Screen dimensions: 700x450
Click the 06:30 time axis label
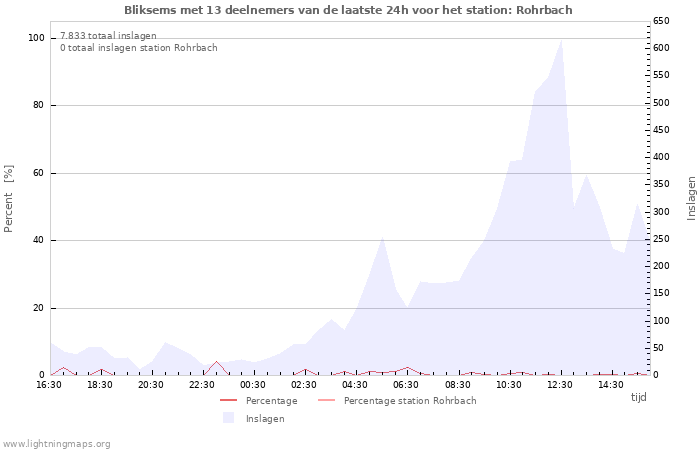(406, 385)
